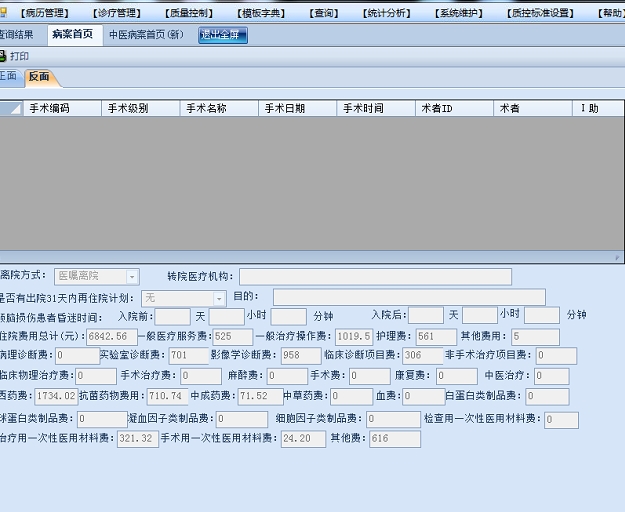Open the 模板字典 menu
This screenshot has height=512, width=625.
pos(261,13)
